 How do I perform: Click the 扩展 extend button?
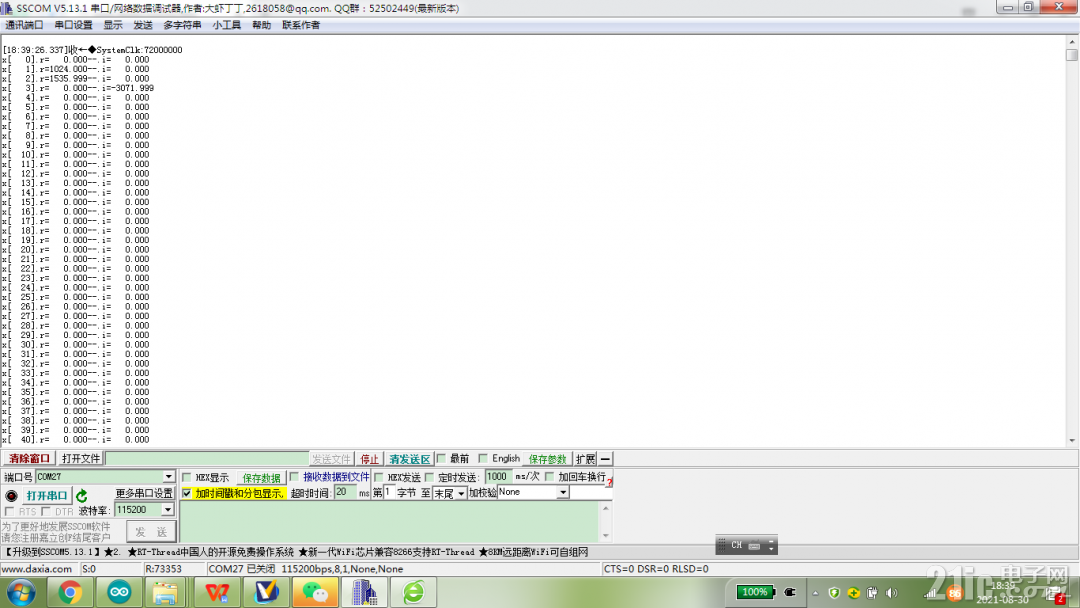pyautogui.click(x=585, y=459)
